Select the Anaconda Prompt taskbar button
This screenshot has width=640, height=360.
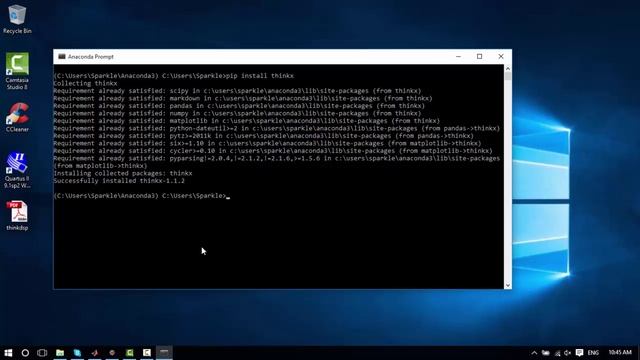164,353
